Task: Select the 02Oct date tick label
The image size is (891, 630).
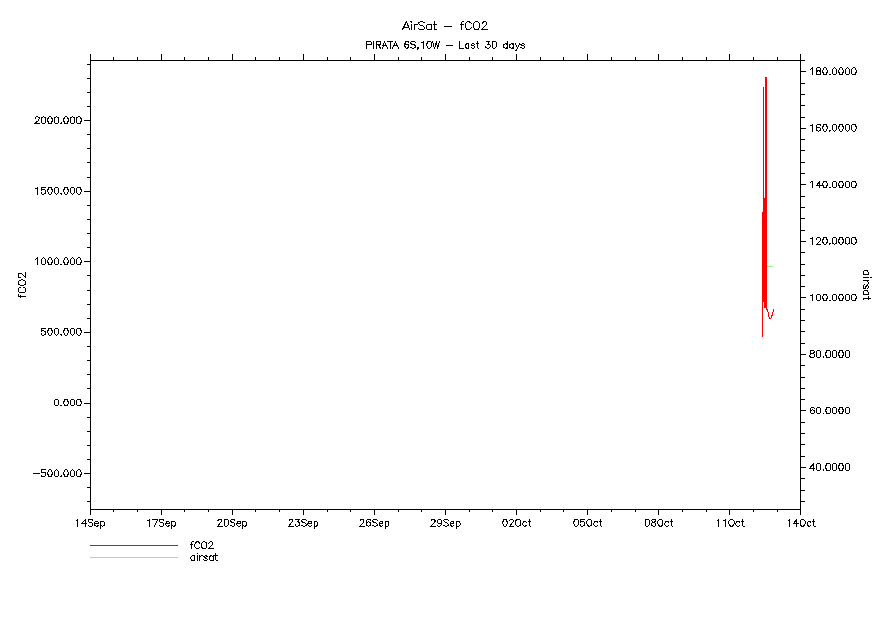Action: click(x=516, y=523)
